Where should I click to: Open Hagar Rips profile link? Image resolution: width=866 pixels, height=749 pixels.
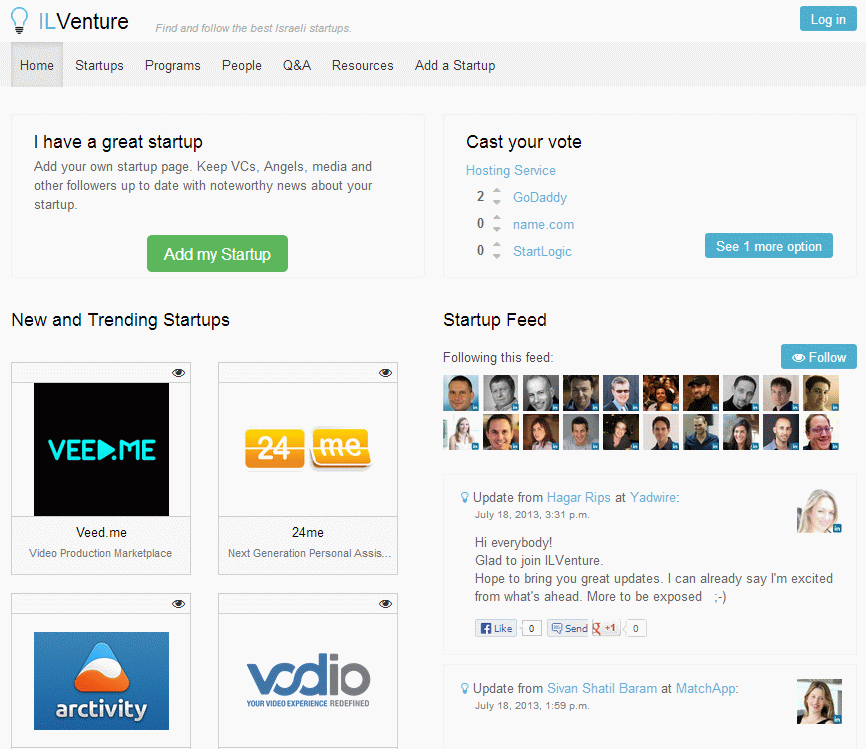(x=579, y=498)
